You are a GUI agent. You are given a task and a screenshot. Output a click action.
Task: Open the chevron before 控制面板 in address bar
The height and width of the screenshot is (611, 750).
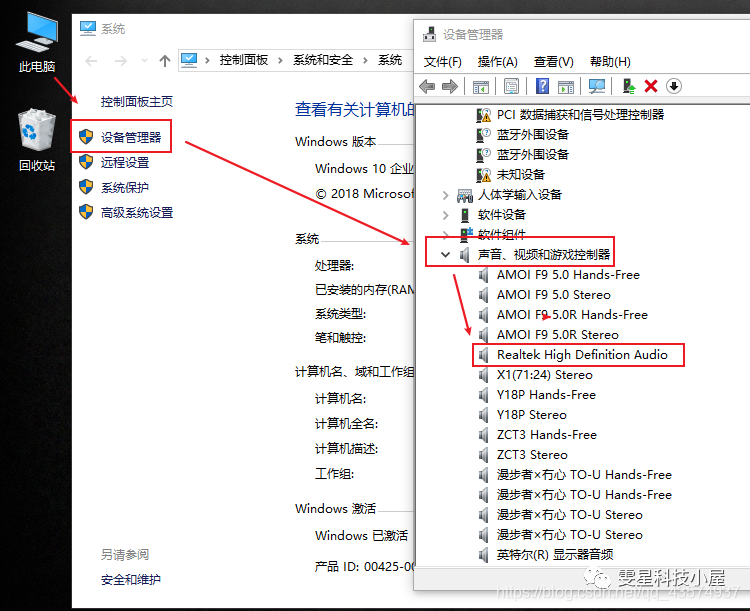tap(208, 60)
